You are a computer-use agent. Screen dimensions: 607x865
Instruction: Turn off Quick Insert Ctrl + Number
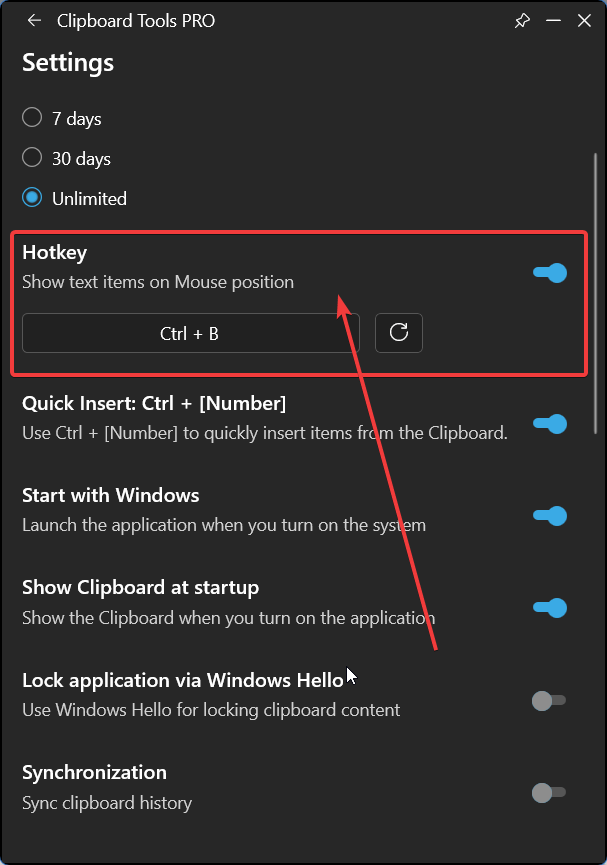coord(550,424)
